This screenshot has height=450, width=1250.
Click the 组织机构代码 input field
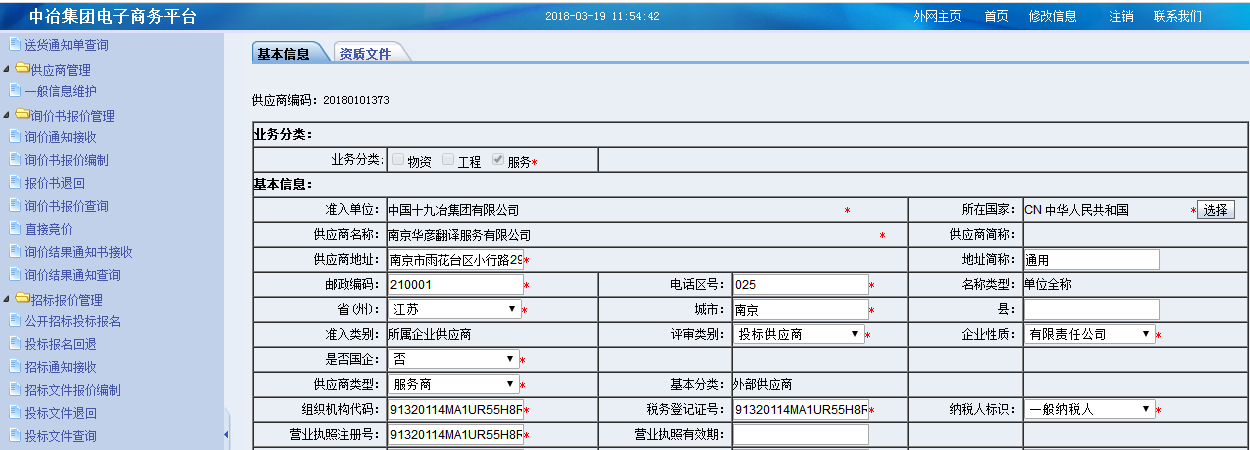[455, 409]
